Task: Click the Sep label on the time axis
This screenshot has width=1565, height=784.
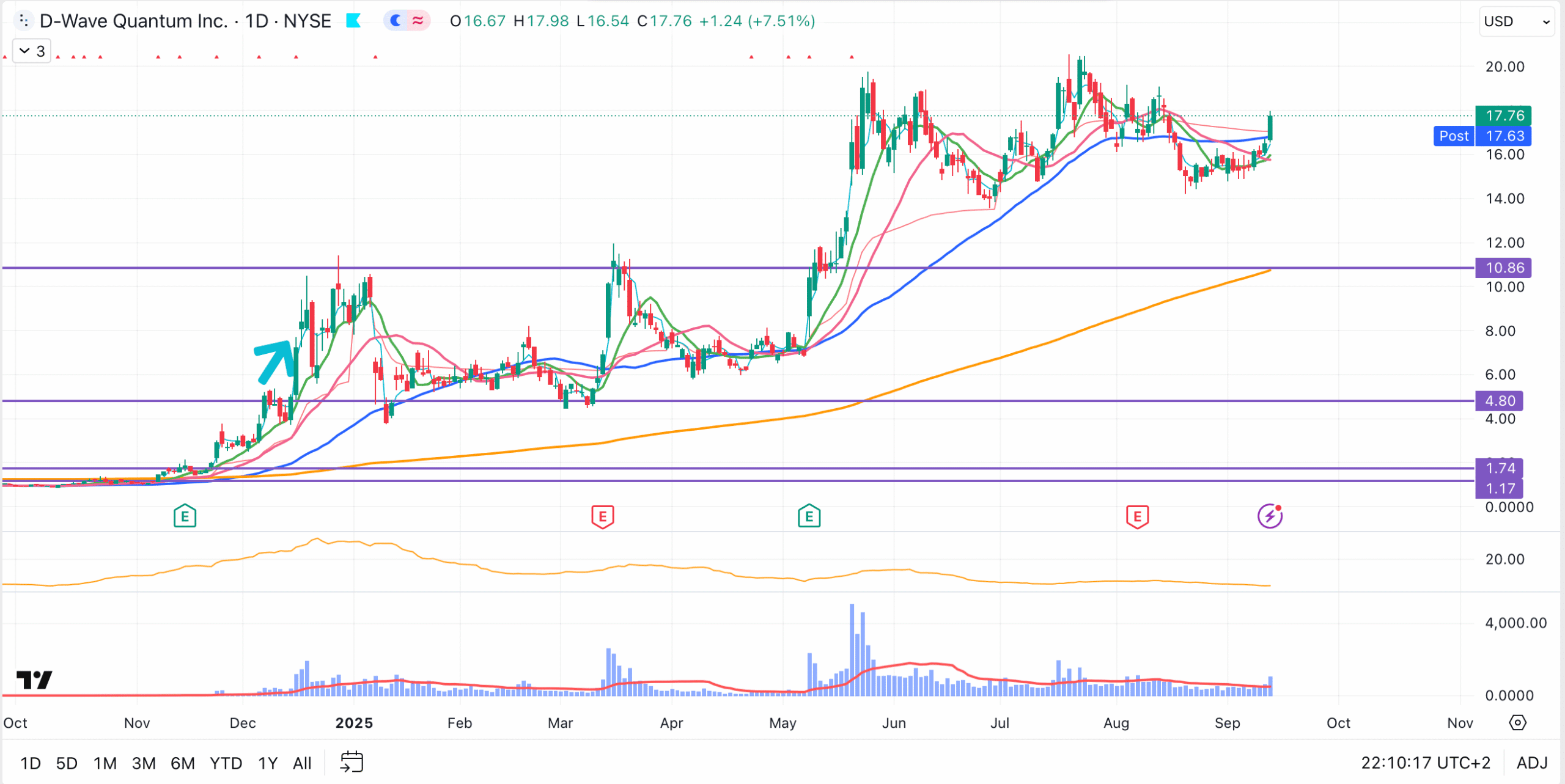Action: point(1227,723)
